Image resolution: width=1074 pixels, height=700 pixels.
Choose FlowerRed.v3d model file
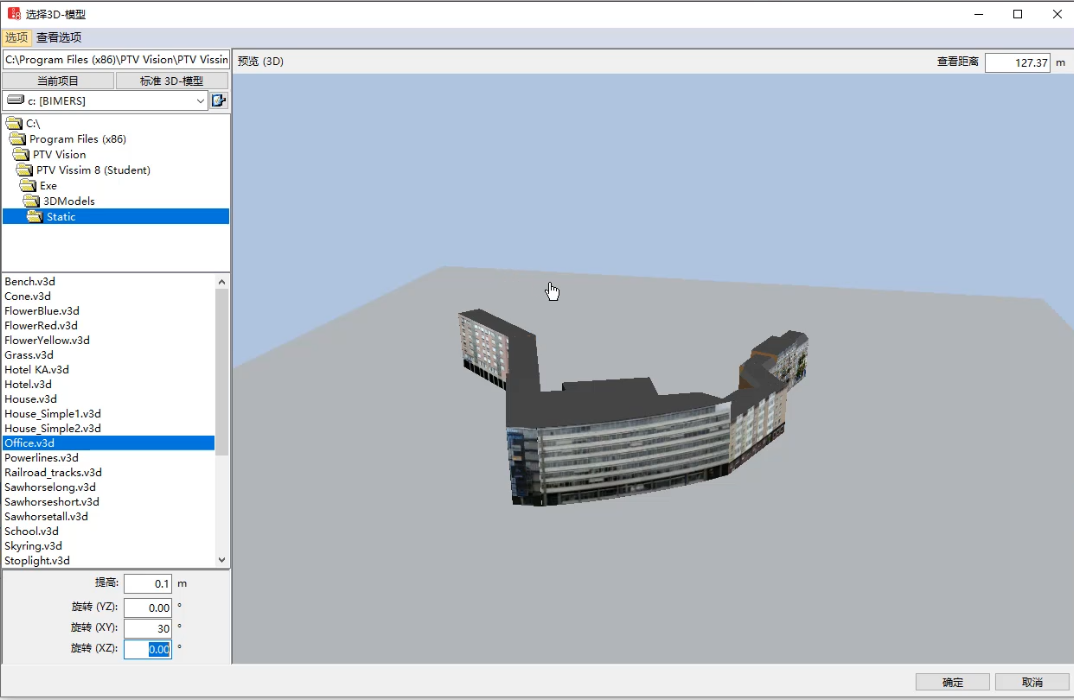[x=41, y=325]
